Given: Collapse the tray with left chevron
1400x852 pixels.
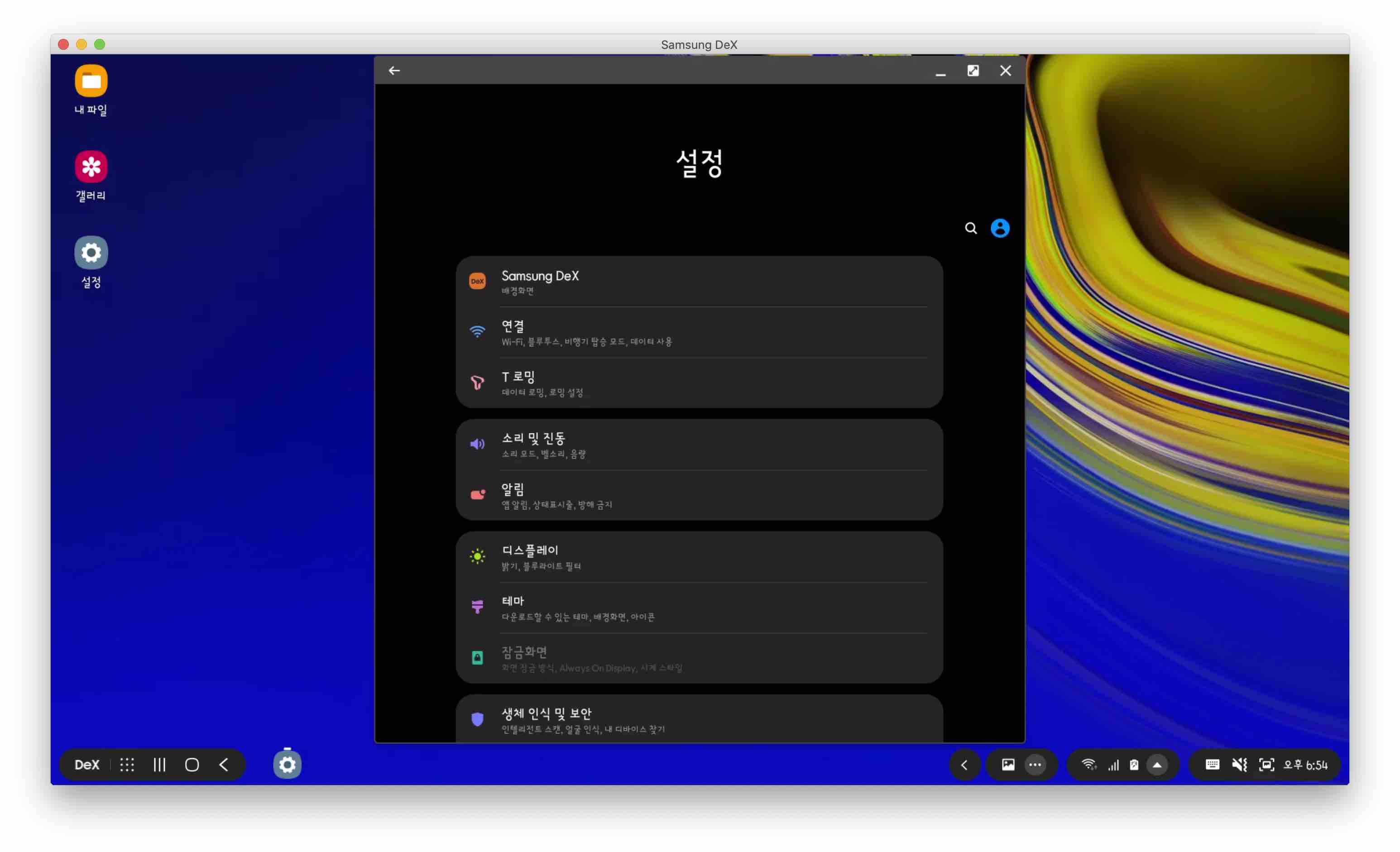Looking at the screenshot, I should click(964, 765).
